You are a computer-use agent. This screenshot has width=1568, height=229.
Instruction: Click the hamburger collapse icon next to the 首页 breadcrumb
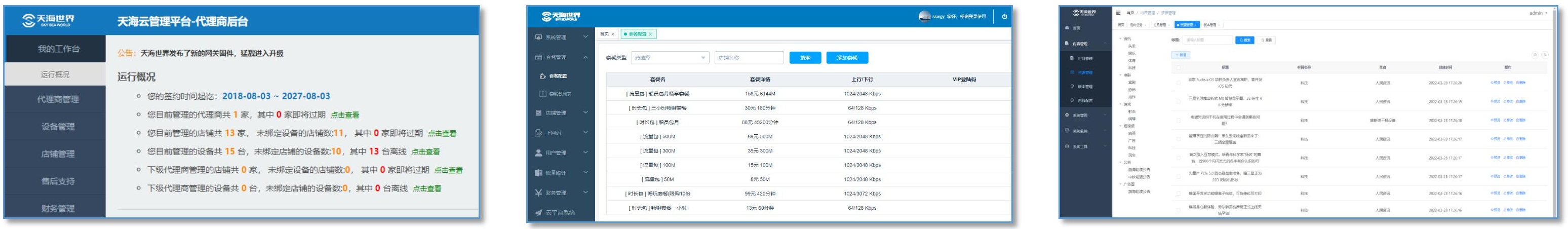[x=1118, y=13]
